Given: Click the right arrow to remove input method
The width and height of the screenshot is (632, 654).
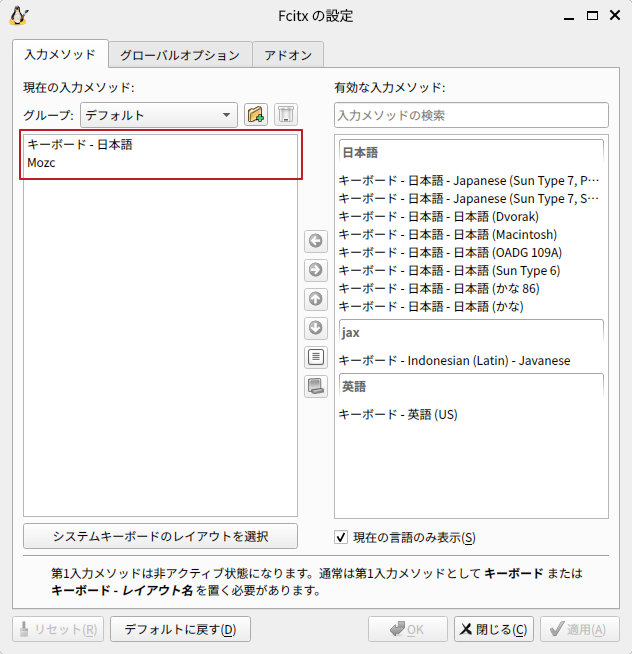Looking at the screenshot, I should click(316, 270).
